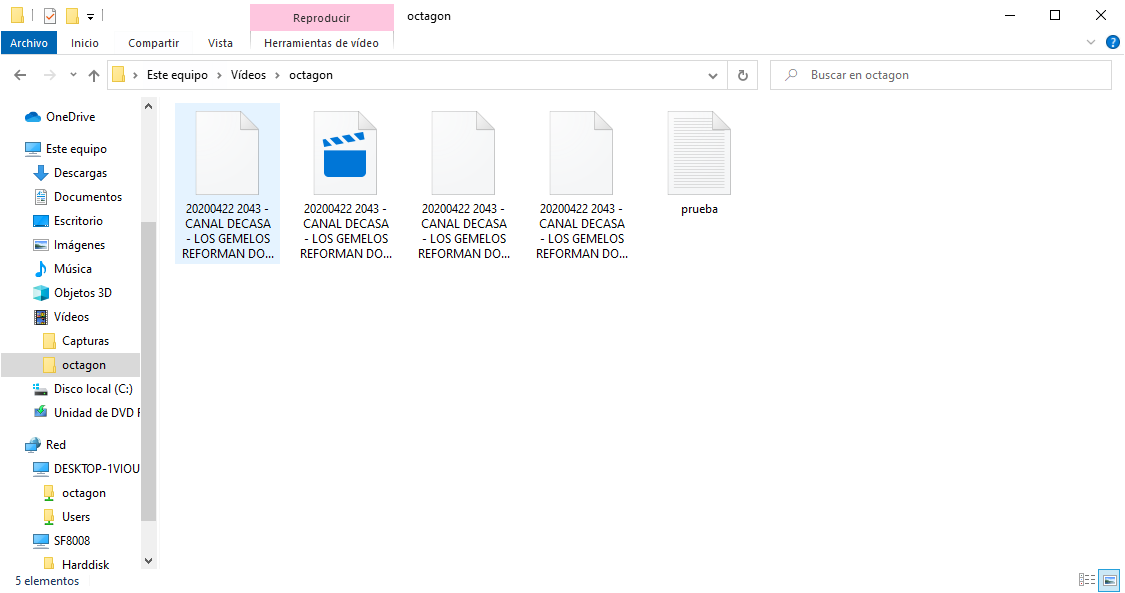
Task: Open the Help question mark icon
Action: point(1112,43)
